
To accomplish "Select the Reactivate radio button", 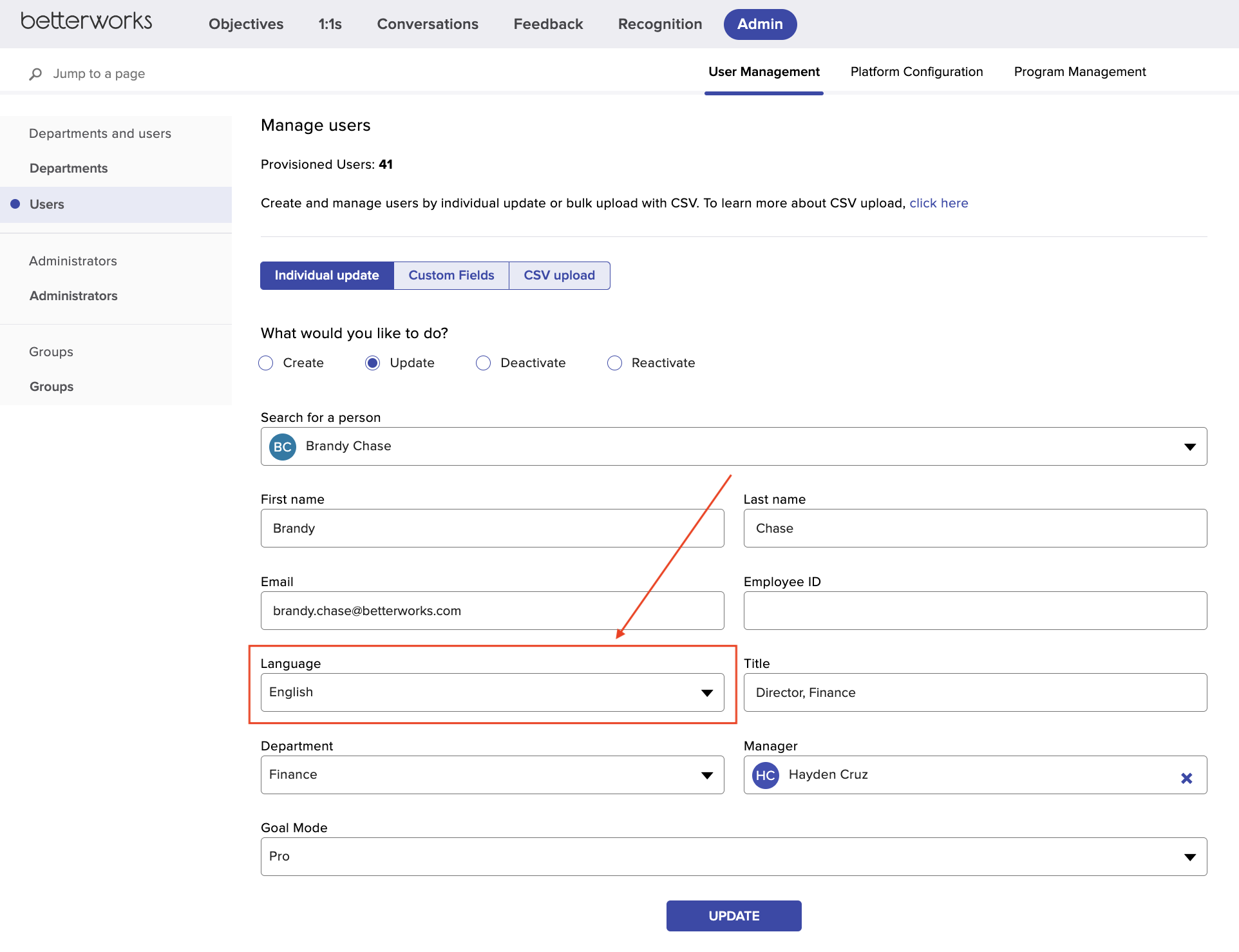I will pos(614,363).
